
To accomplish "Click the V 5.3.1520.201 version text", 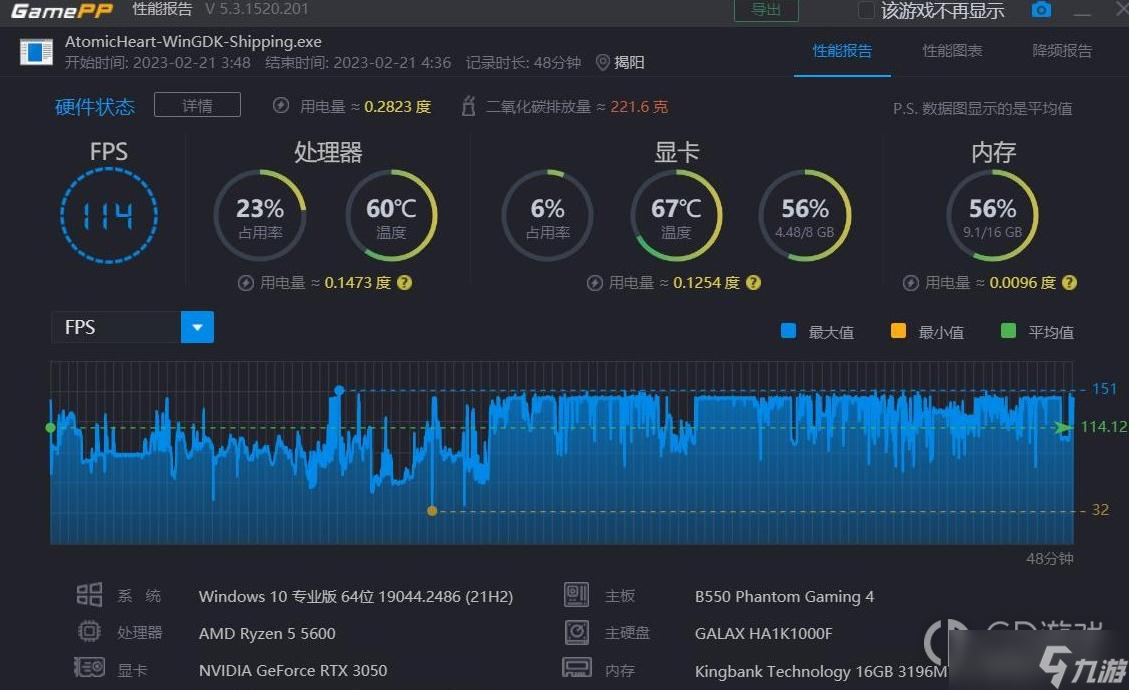I will click(256, 9).
